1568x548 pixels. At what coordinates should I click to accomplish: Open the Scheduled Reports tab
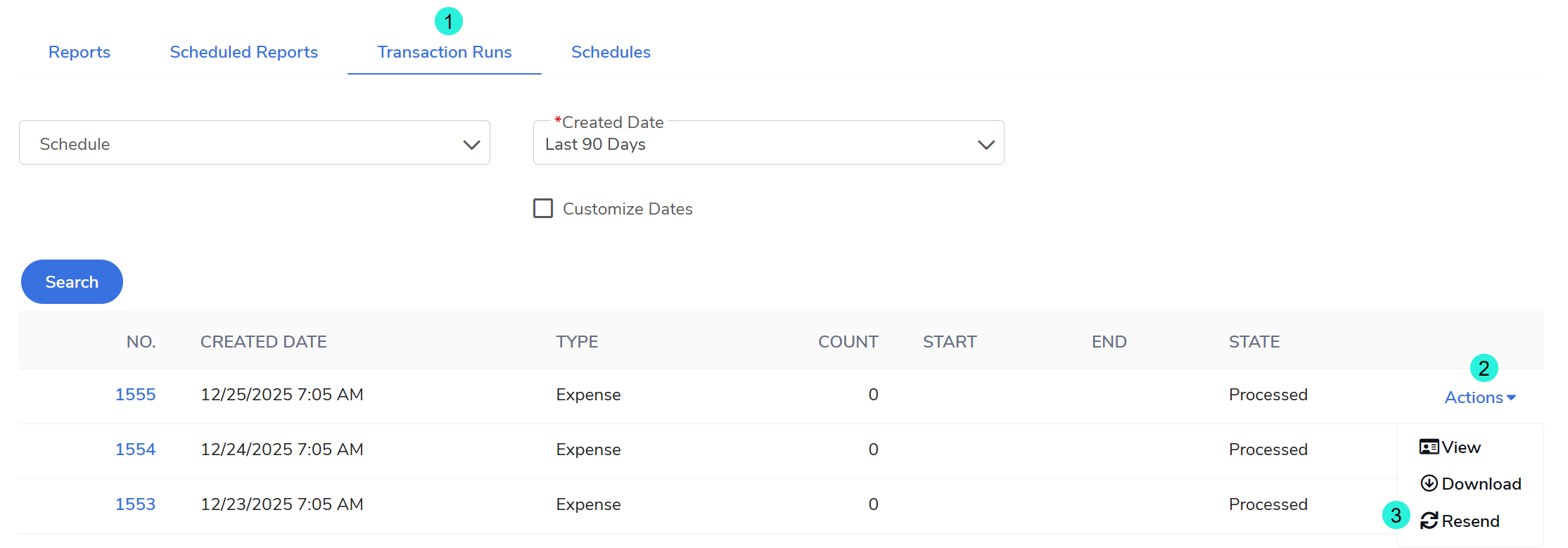[243, 52]
